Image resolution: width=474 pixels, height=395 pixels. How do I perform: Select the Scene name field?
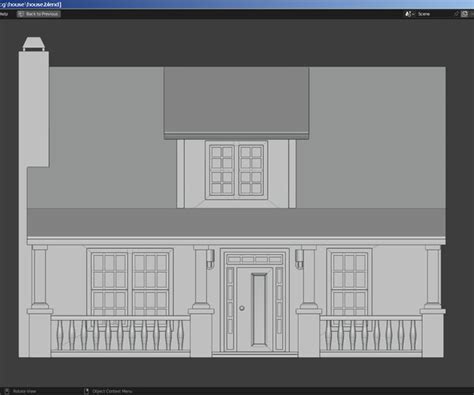click(435, 14)
